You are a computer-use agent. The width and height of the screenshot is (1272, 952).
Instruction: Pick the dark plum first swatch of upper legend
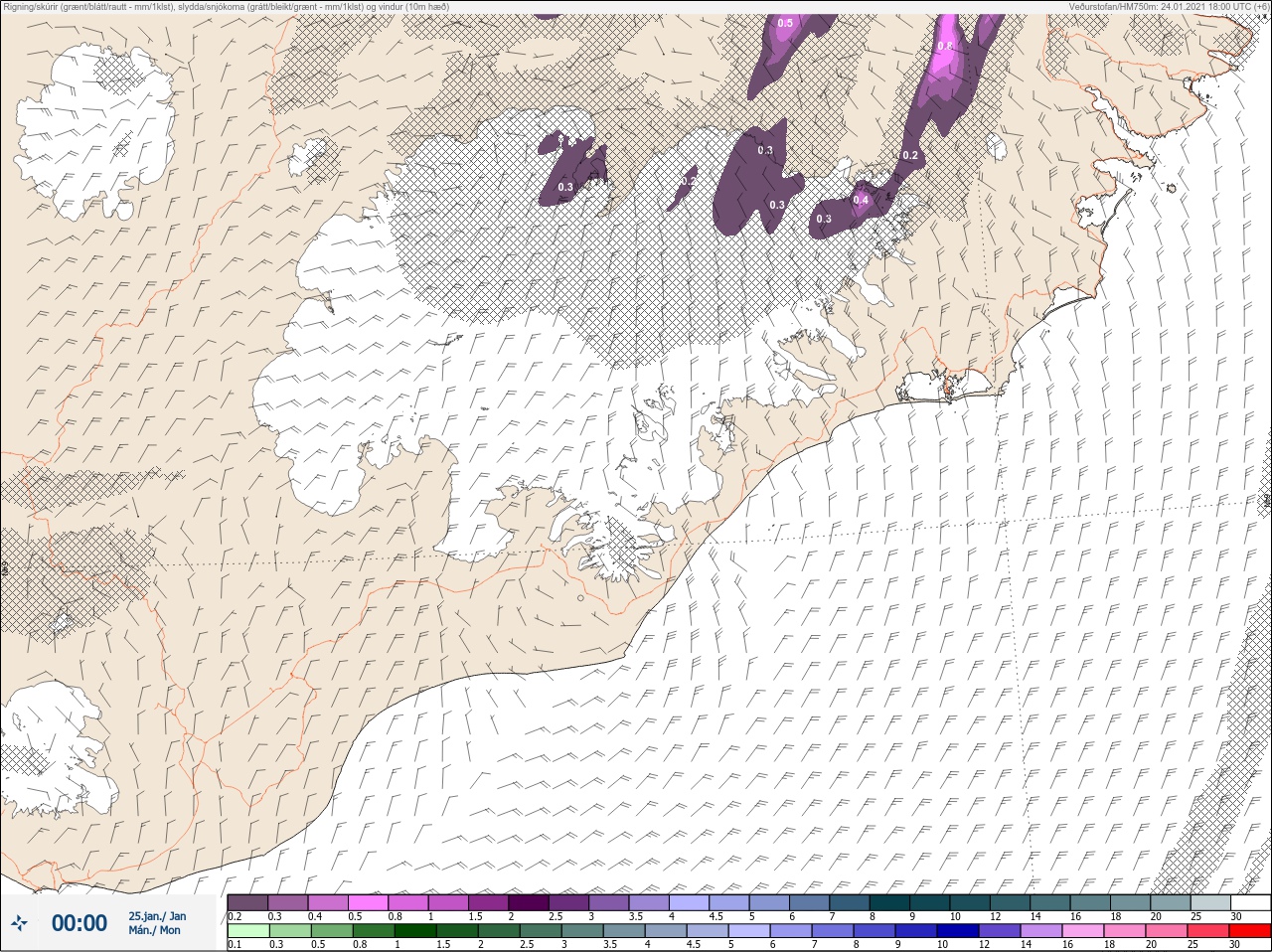coord(247,902)
